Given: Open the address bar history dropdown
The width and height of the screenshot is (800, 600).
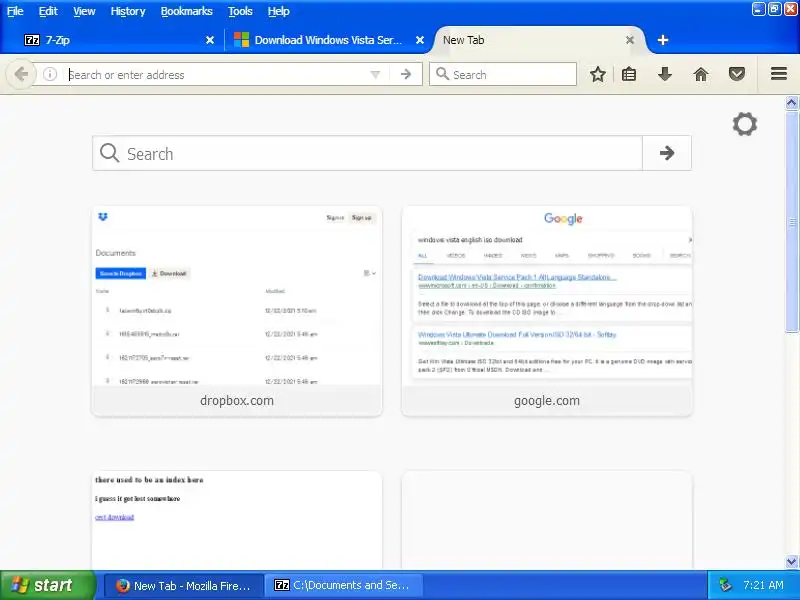Looking at the screenshot, I should (376, 75).
